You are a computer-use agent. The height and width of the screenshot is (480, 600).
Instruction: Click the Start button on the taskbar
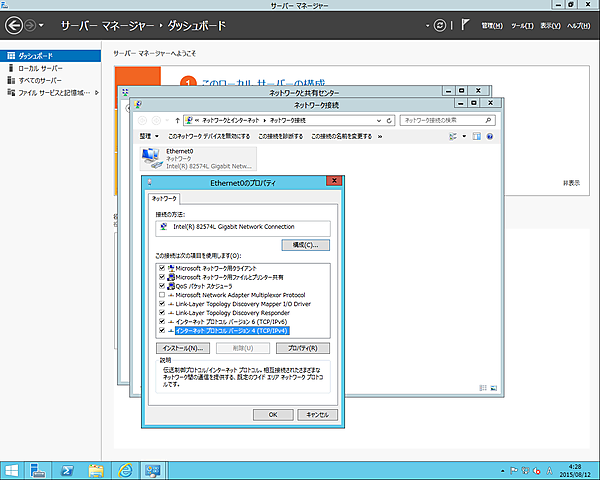pos(12,468)
